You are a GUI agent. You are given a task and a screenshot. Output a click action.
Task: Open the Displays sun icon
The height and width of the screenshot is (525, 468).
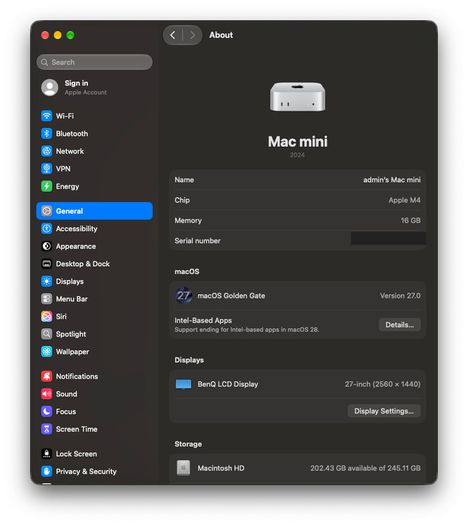point(47,281)
